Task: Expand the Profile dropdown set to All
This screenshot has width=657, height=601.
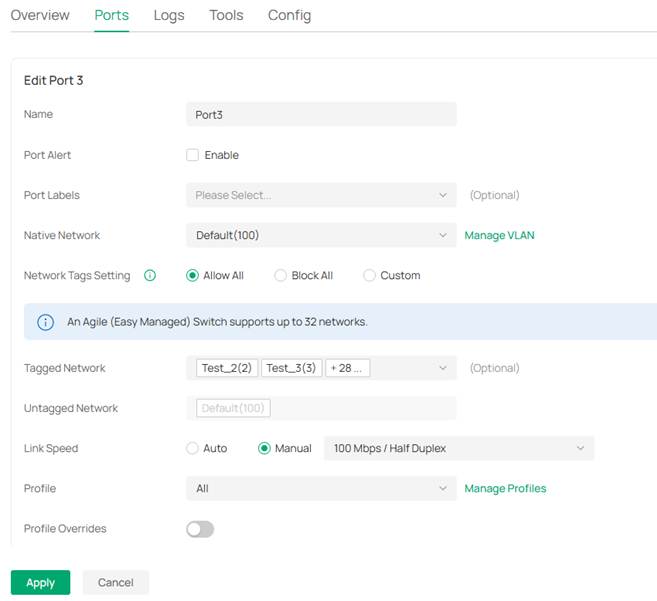Action: [x=320, y=489]
